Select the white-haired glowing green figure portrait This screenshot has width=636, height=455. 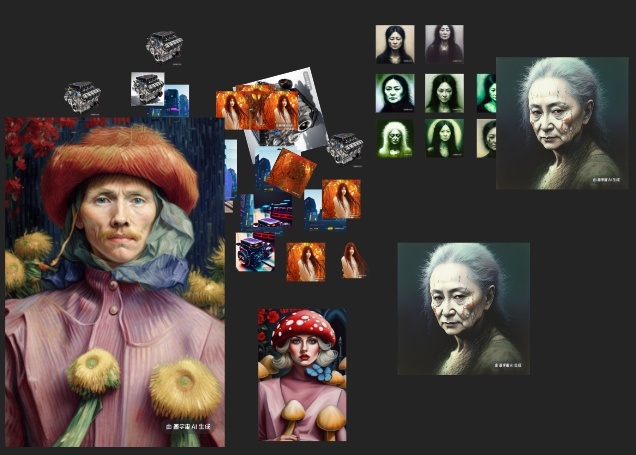(395, 138)
